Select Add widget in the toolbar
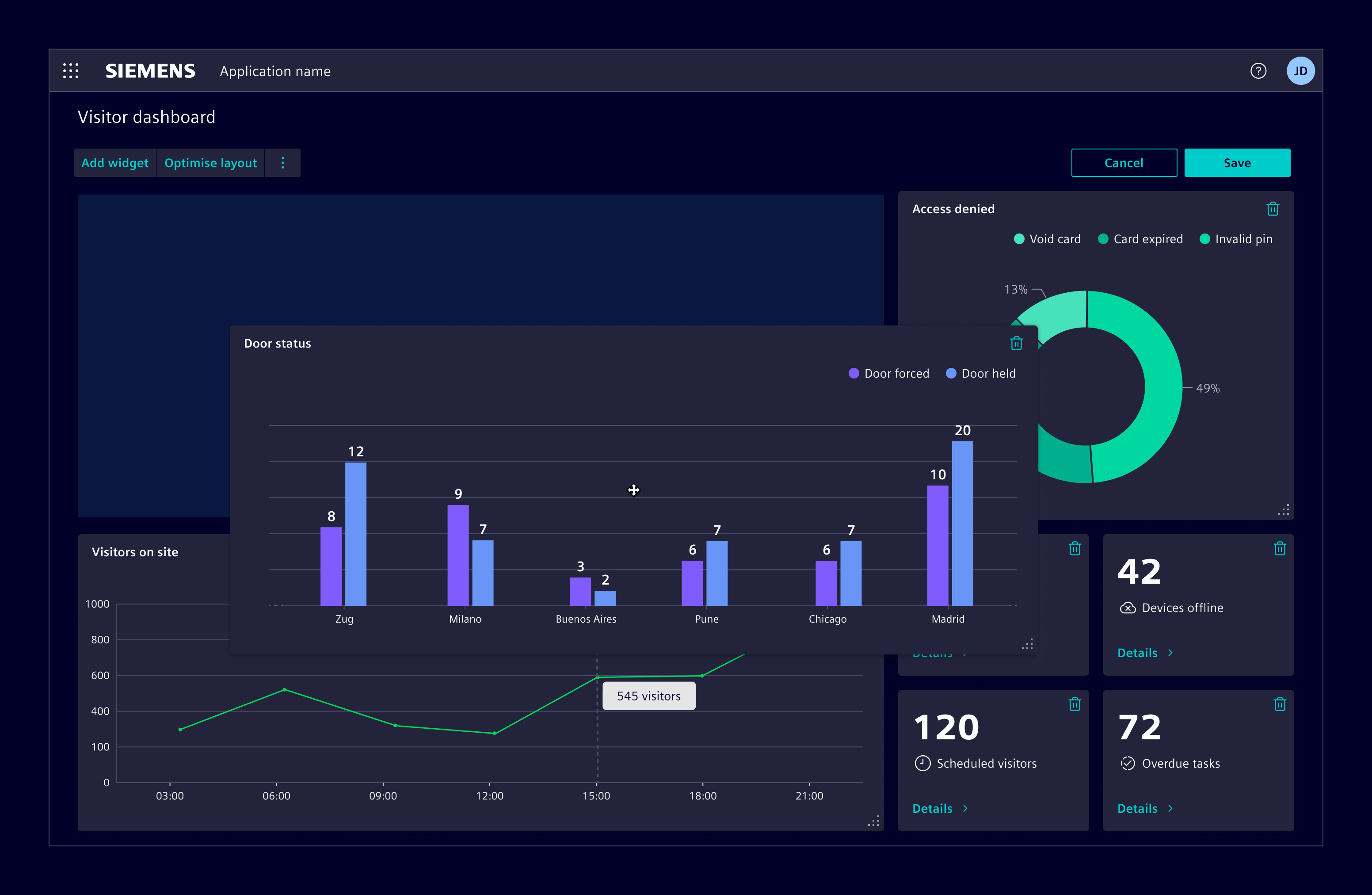Screen dimensions: 1372x895 click(x=115, y=163)
